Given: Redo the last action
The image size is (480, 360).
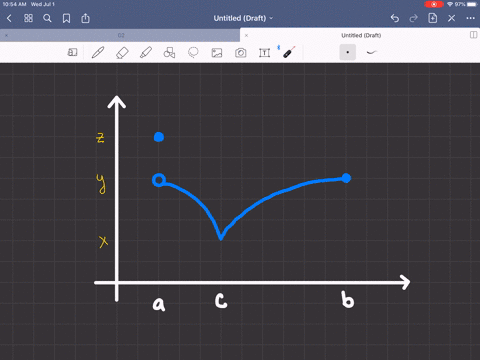Looking at the screenshot, I should coord(413,18).
